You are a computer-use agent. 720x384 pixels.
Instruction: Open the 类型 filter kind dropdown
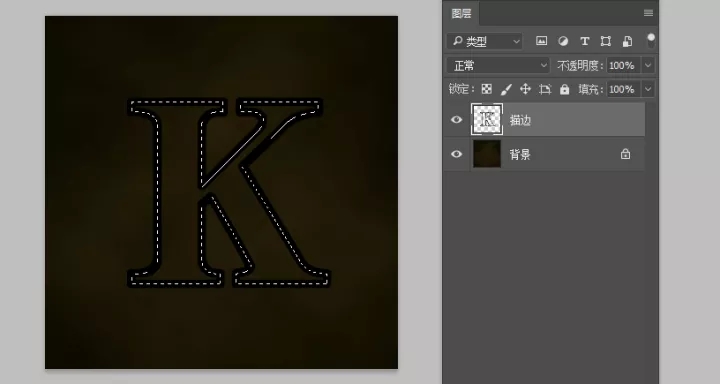[484, 41]
